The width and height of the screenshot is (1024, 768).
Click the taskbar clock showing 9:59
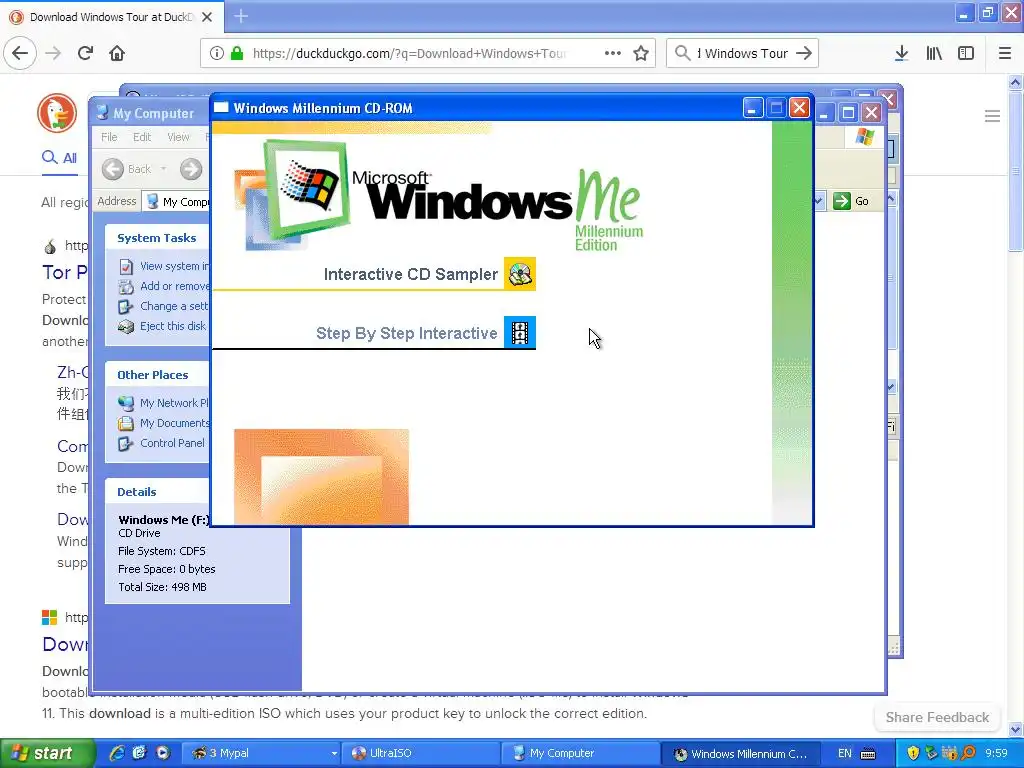pos(996,753)
